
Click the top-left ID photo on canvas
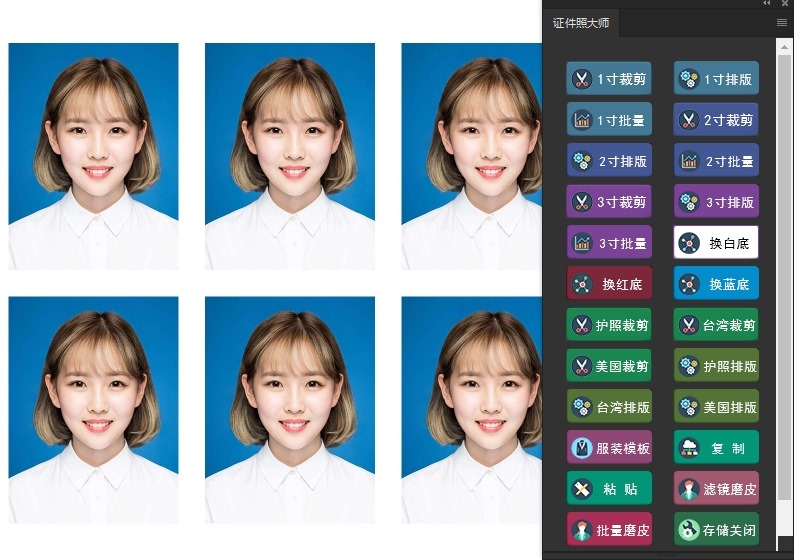point(93,156)
